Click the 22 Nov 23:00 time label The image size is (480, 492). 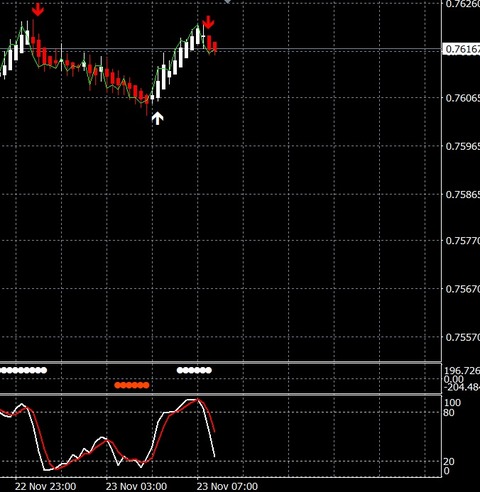point(45,486)
